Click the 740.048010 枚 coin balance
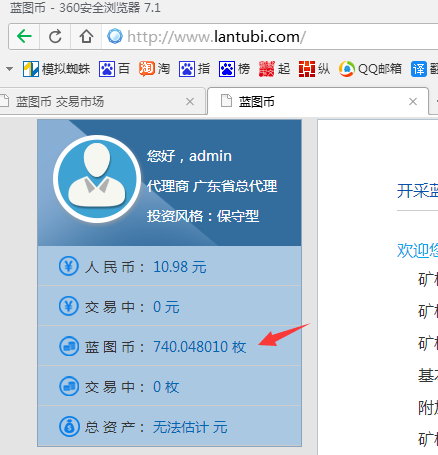This screenshot has width=438, height=455. (200, 347)
